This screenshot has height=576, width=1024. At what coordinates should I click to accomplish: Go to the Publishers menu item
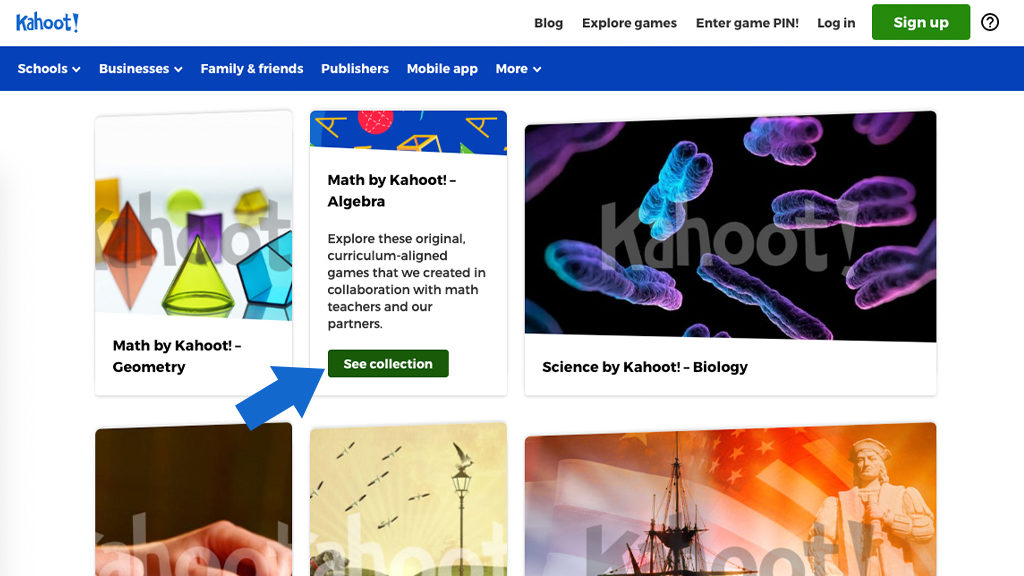click(355, 69)
